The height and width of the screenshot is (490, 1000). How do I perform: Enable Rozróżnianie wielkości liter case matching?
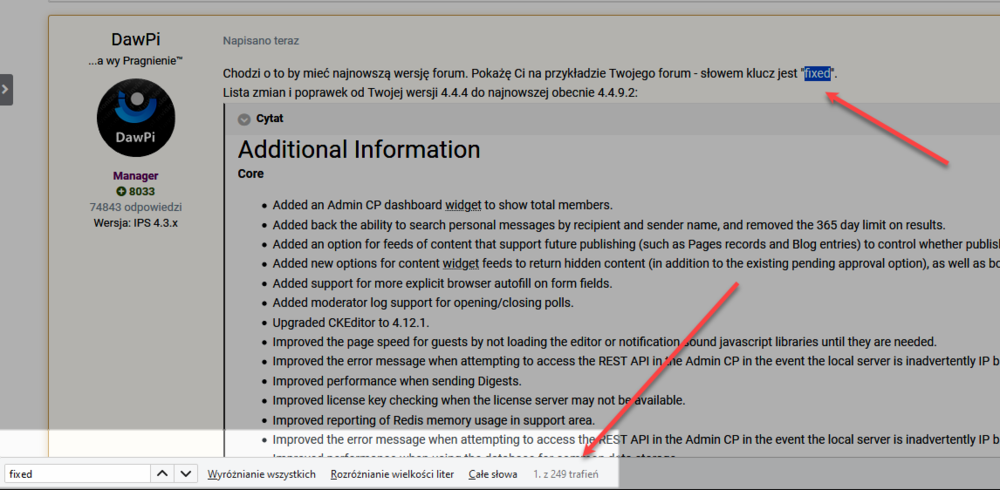tap(393, 474)
